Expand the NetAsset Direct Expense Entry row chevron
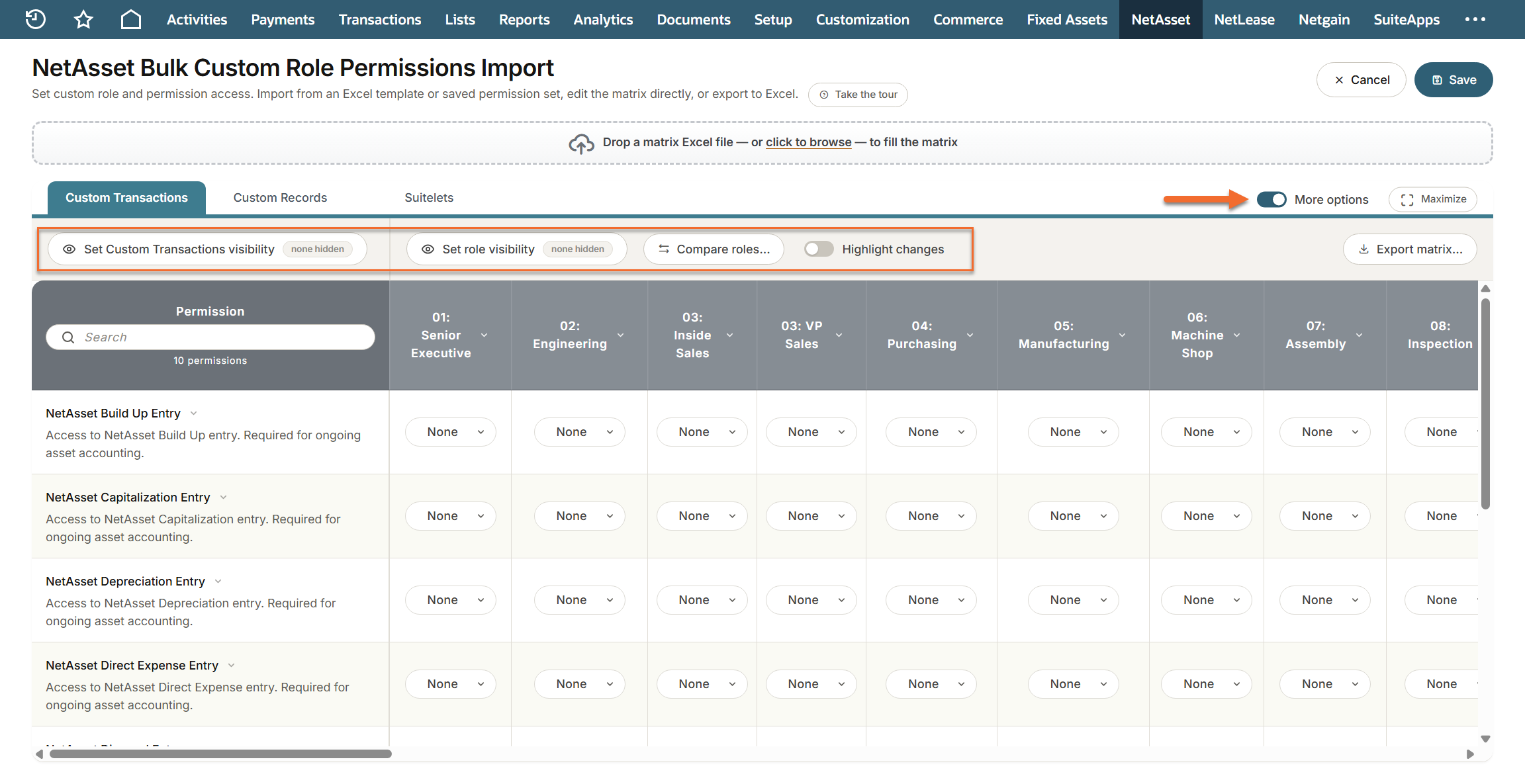 pos(232,666)
